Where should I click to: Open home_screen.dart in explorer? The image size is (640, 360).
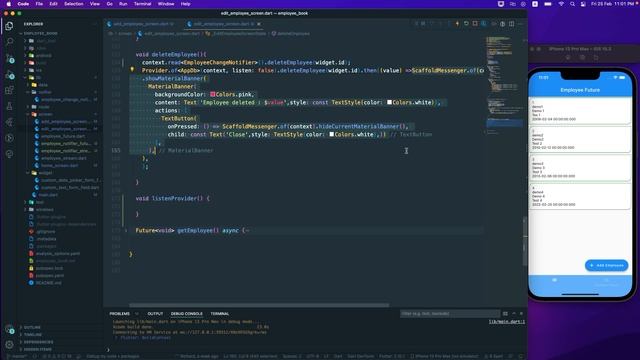point(60,165)
